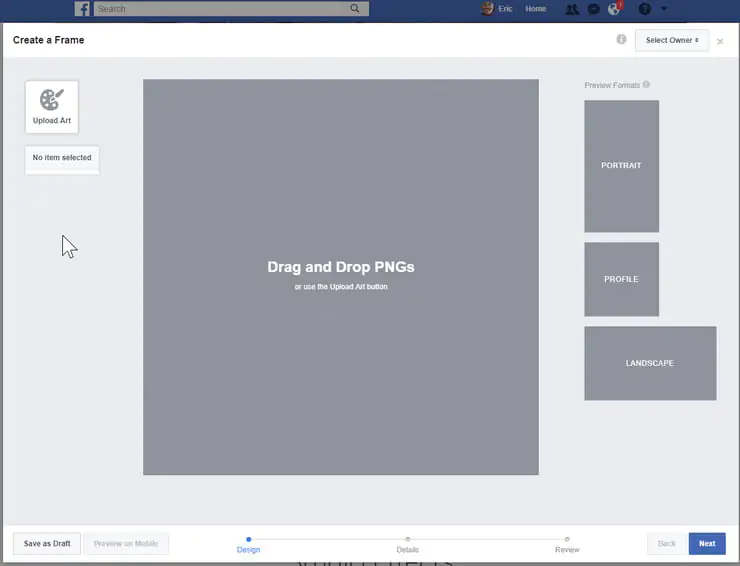Select the Profile preview format
740x566 pixels.
pos(622,279)
